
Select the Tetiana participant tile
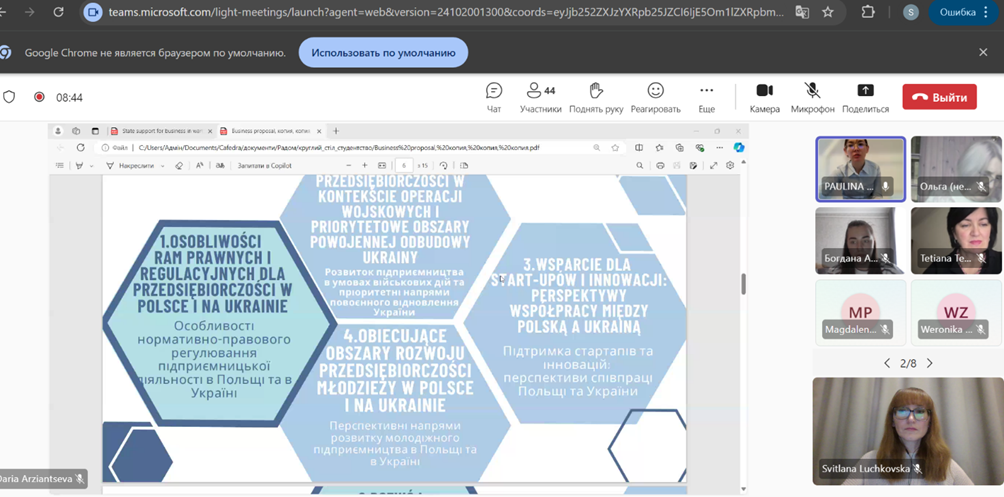(956, 241)
